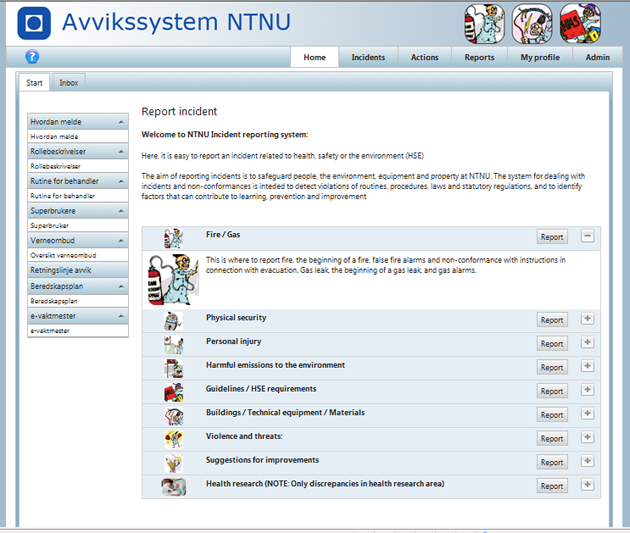
Task: Go to the Incidents menu
Action: coord(368,57)
